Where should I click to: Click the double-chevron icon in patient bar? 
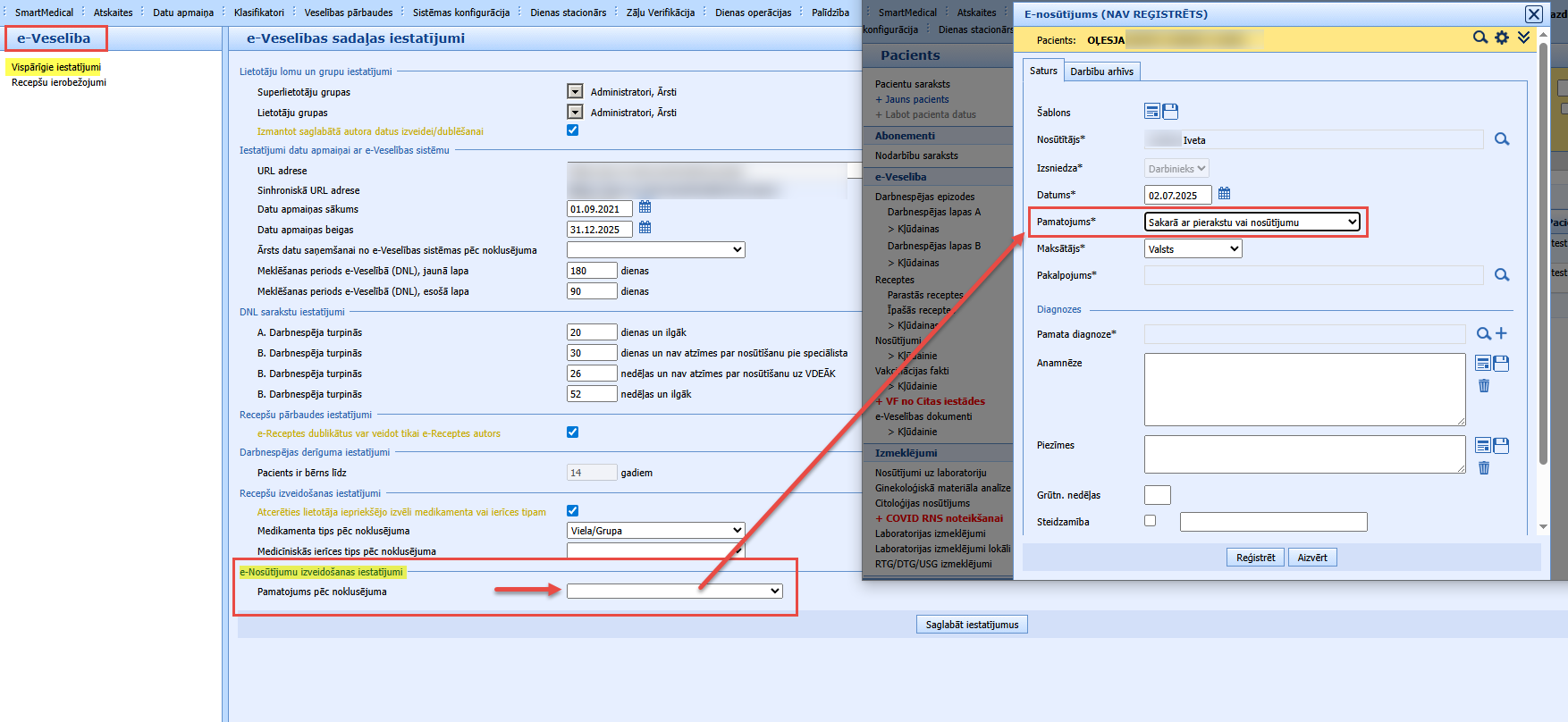pos(1523,38)
